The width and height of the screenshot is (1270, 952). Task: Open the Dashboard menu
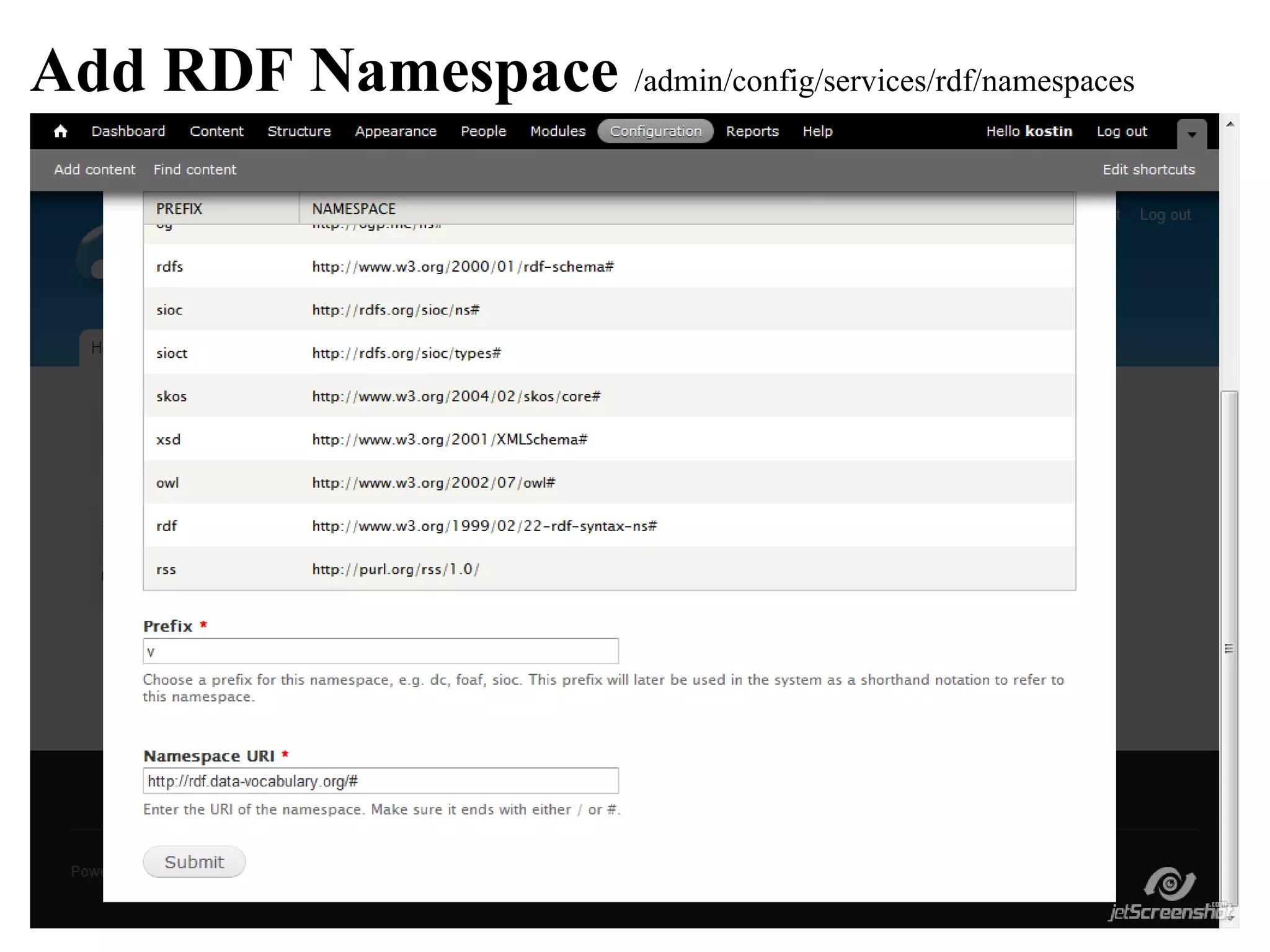point(128,131)
